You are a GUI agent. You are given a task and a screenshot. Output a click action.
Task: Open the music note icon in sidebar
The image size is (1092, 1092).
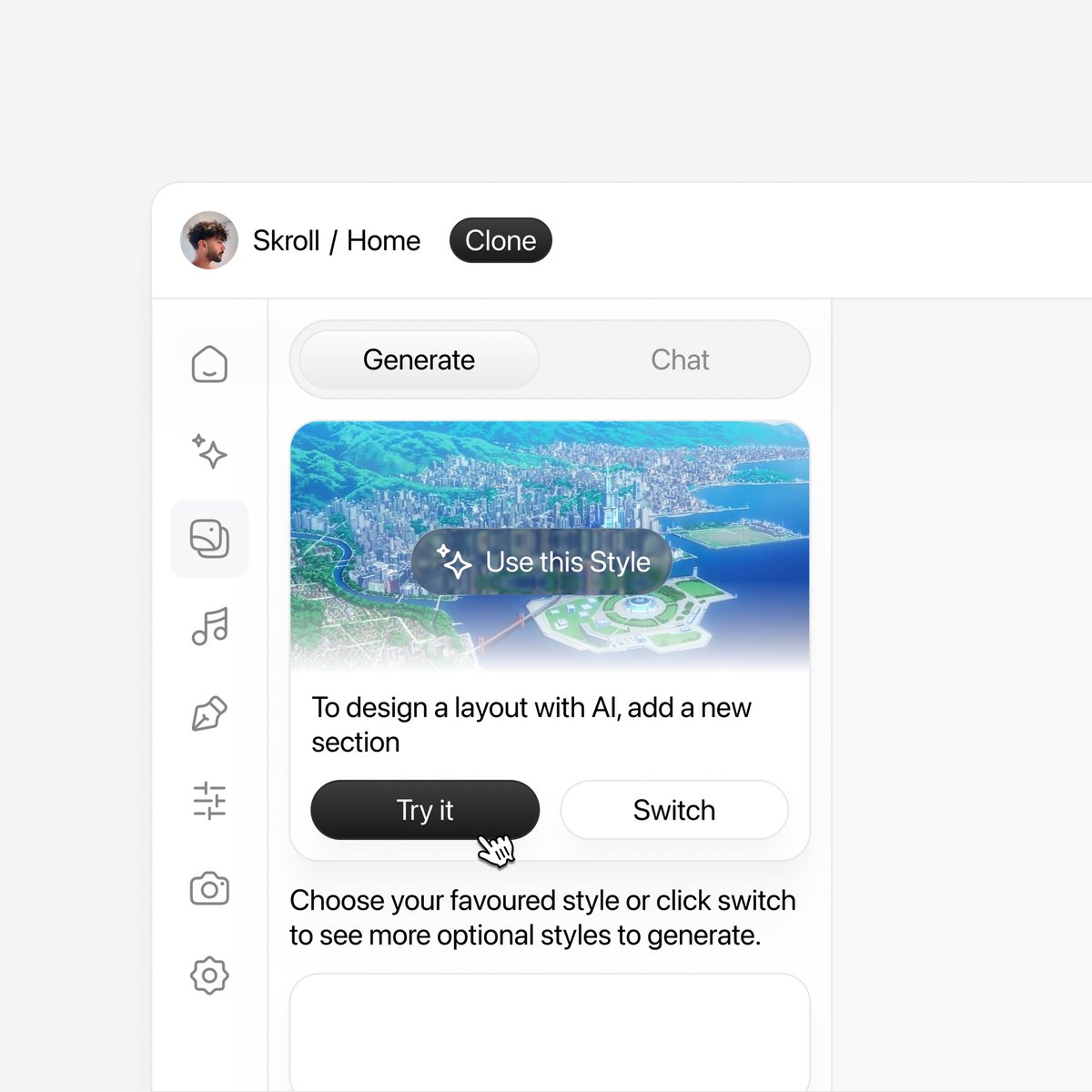point(209,626)
